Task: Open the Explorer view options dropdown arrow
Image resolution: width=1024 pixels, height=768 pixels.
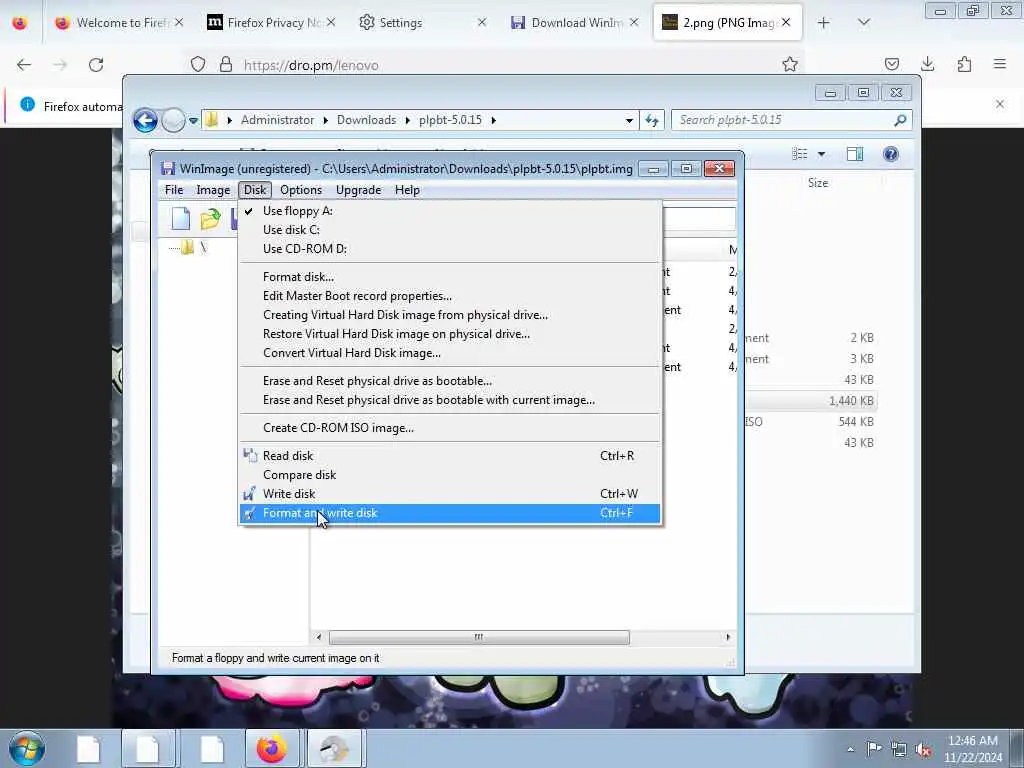Action: [822, 154]
